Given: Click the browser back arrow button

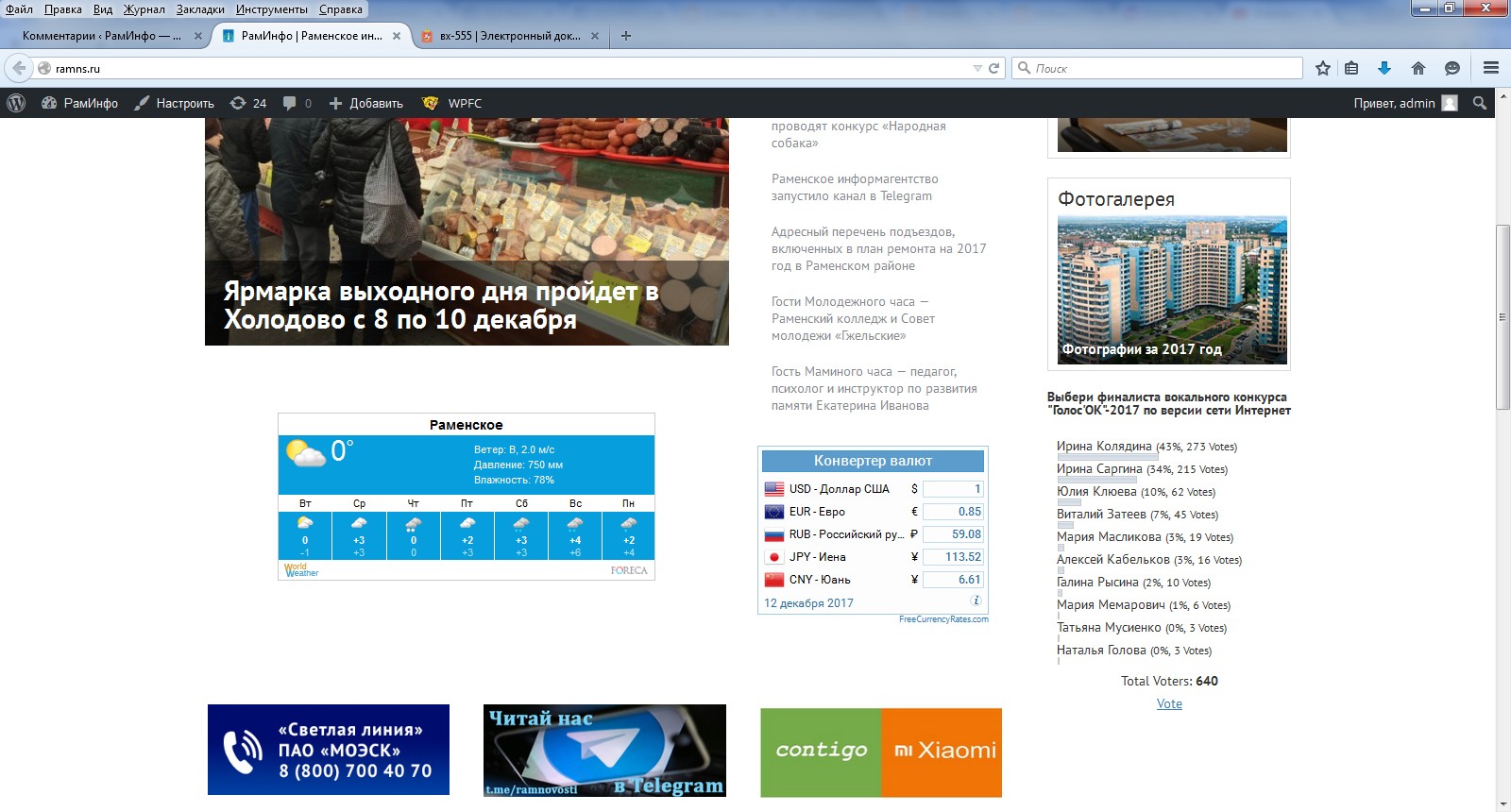Looking at the screenshot, I should tap(19, 68).
